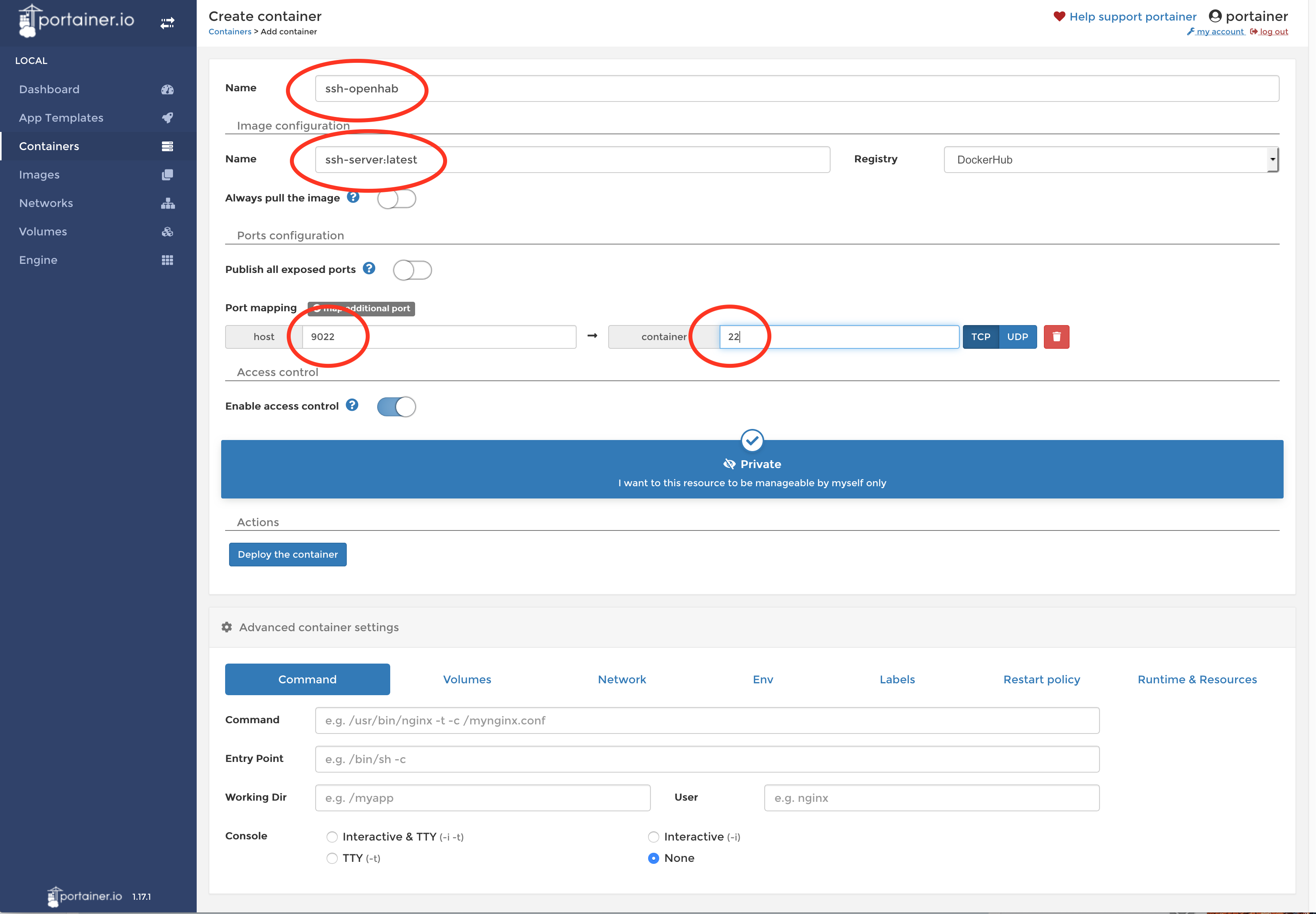Click the Working Dir input field
This screenshot has height=914, width=1316.
click(483, 798)
